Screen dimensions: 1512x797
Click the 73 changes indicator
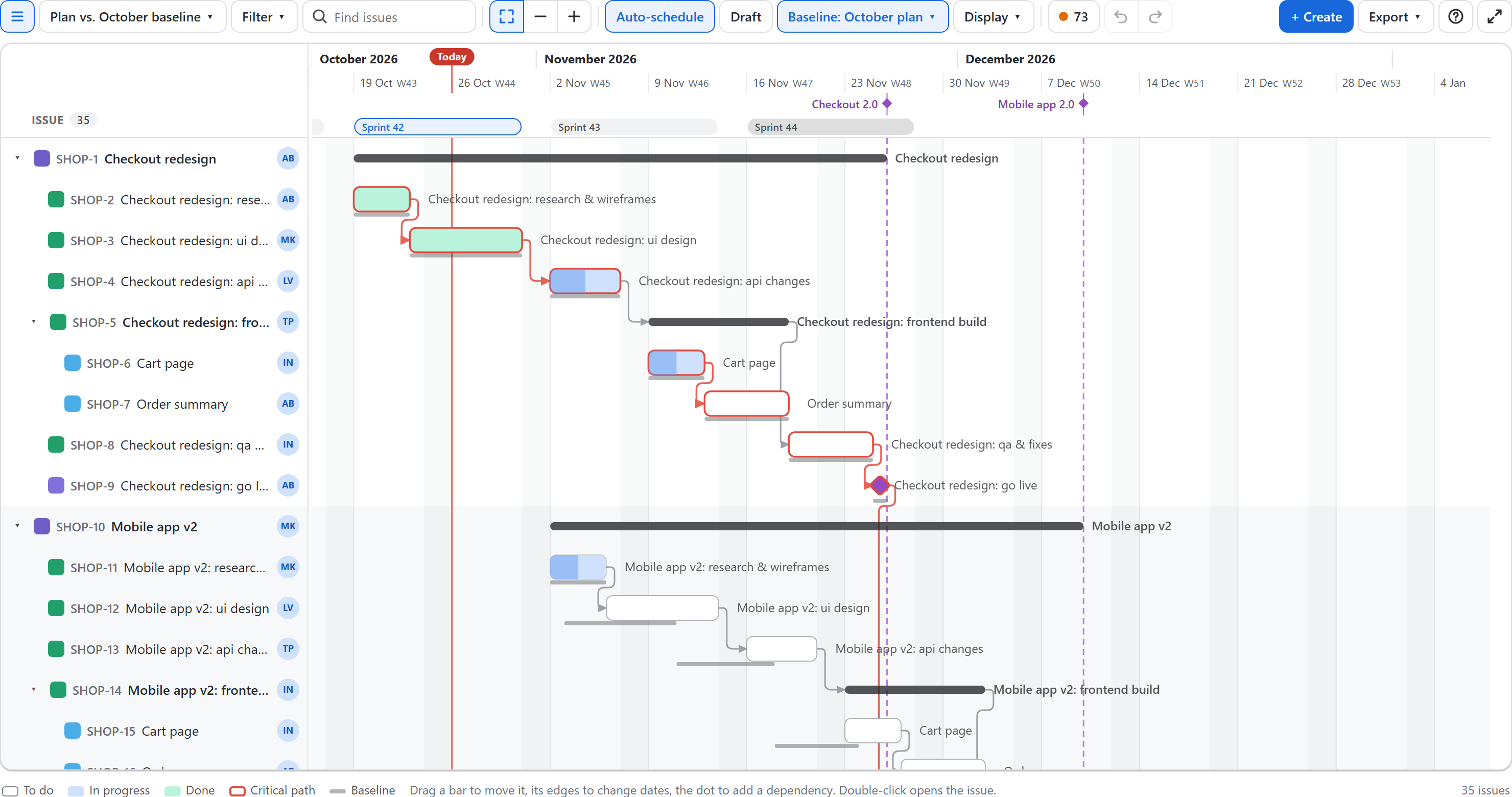tap(1073, 16)
